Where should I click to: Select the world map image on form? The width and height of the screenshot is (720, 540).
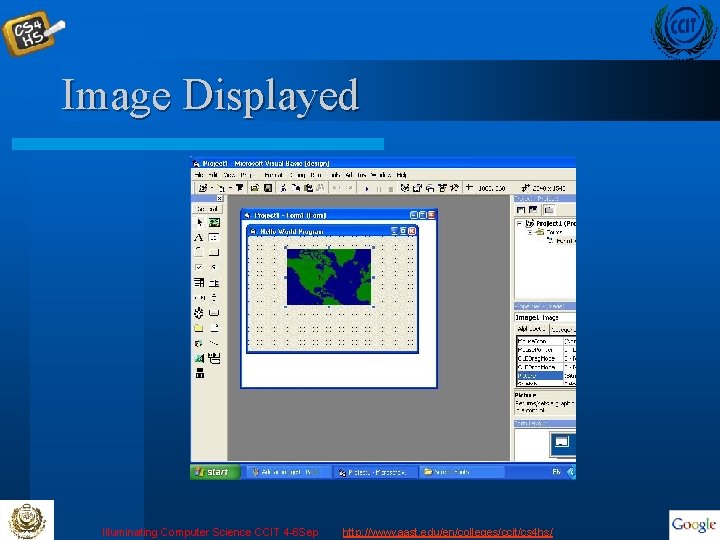click(x=329, y=277)
